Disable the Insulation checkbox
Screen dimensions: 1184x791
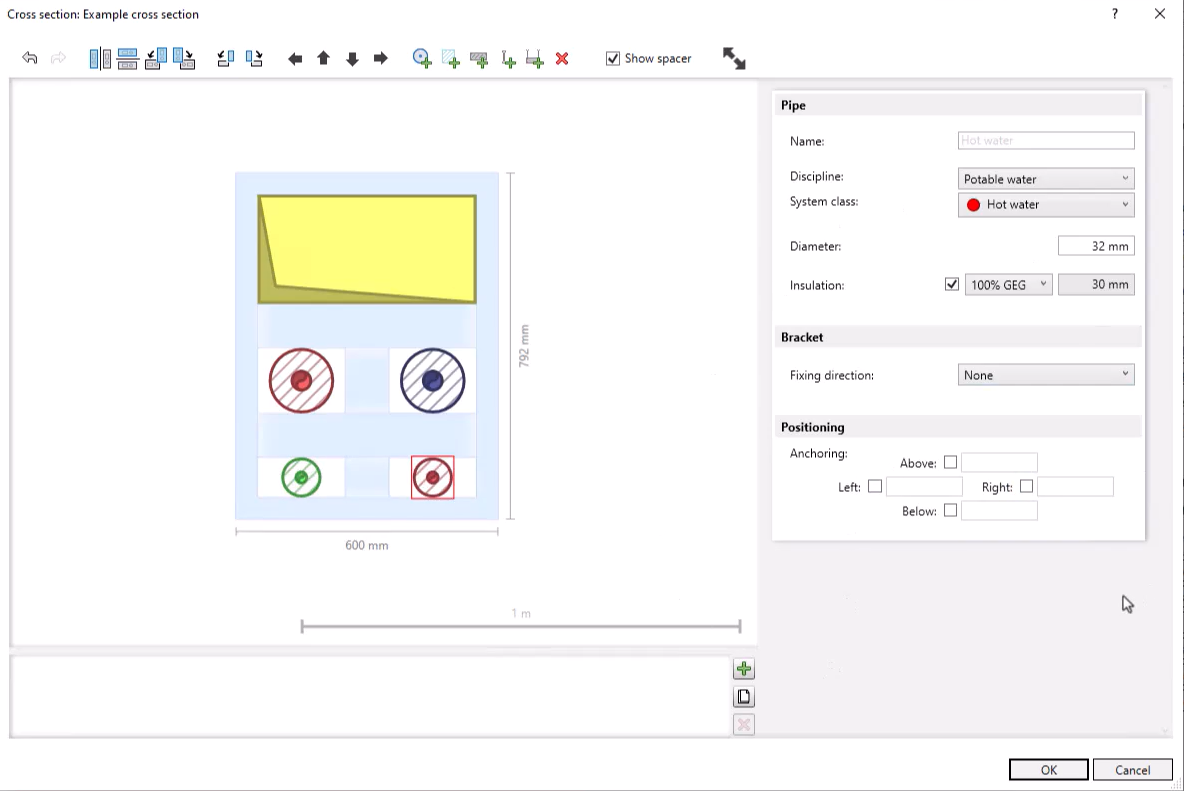coord(951,285)
